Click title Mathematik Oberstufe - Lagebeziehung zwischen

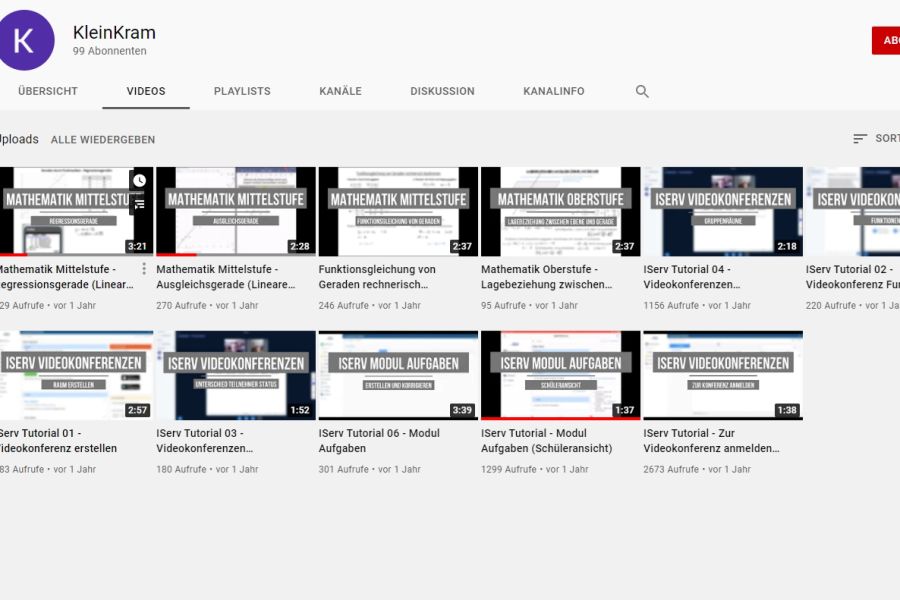point(546,277)
